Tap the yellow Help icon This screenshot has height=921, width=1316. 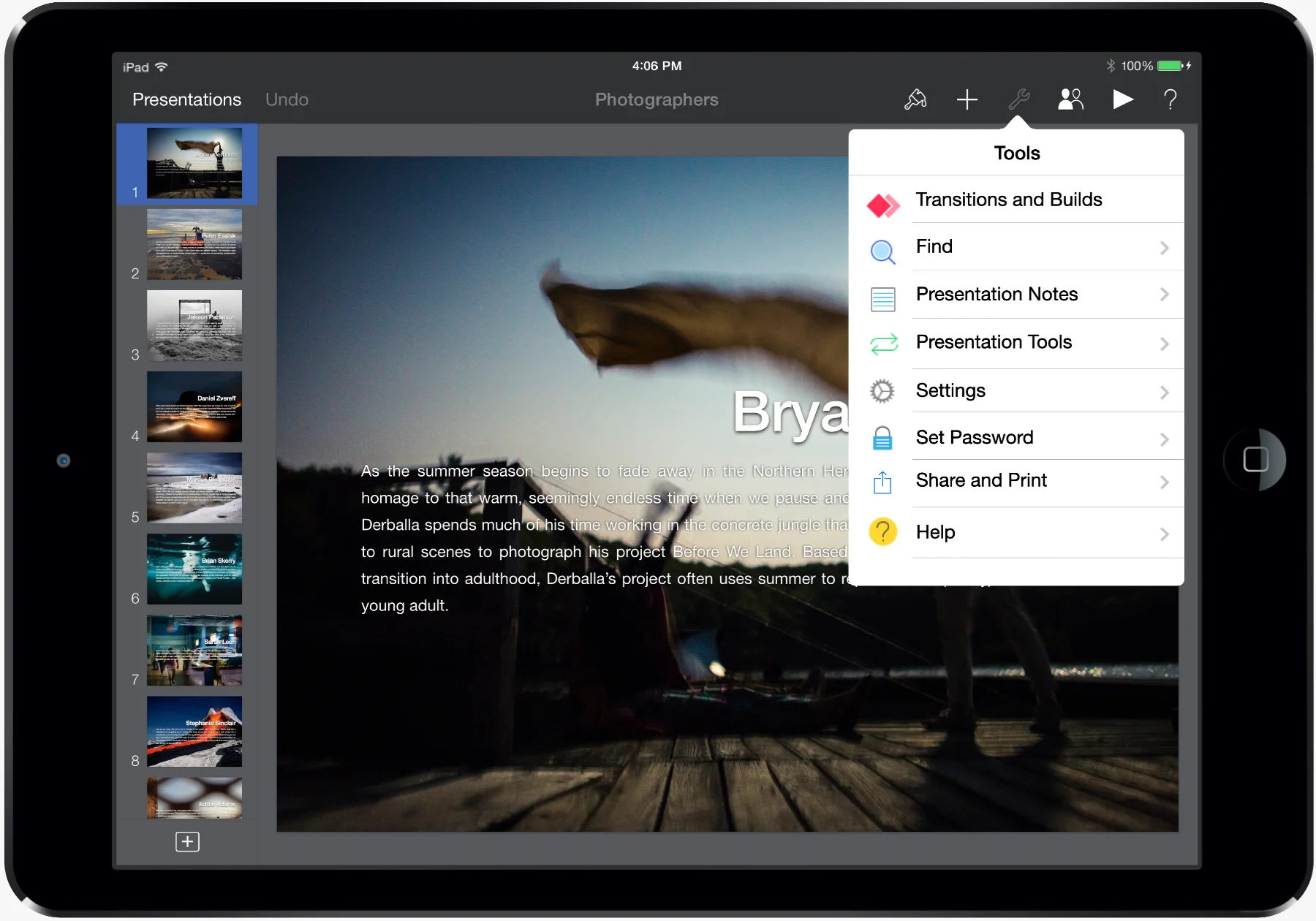pyautogui.click(x=882, y=532)
